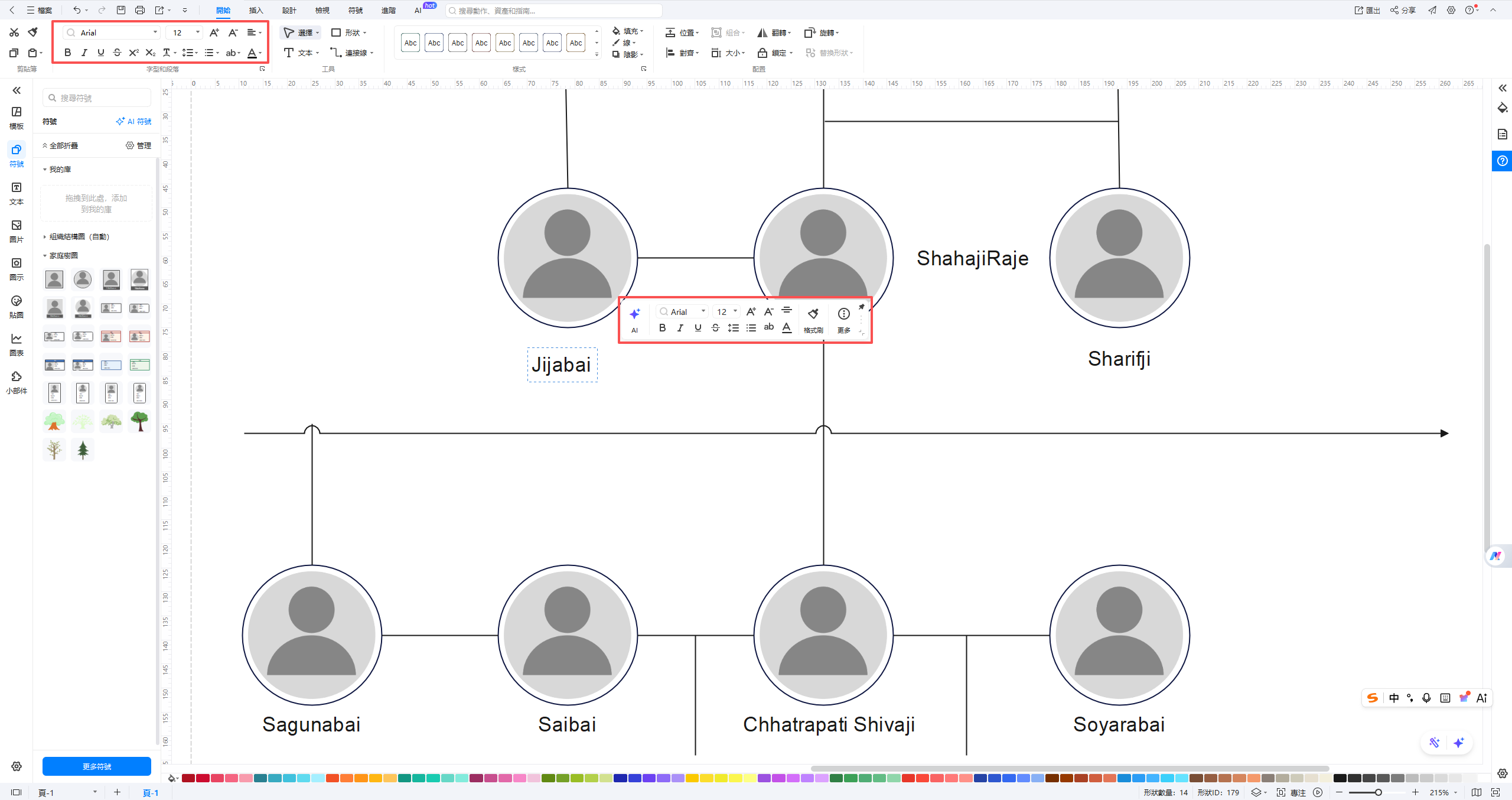Click the symbol search input field
The image size is (1512, 800).
point(100,97)
